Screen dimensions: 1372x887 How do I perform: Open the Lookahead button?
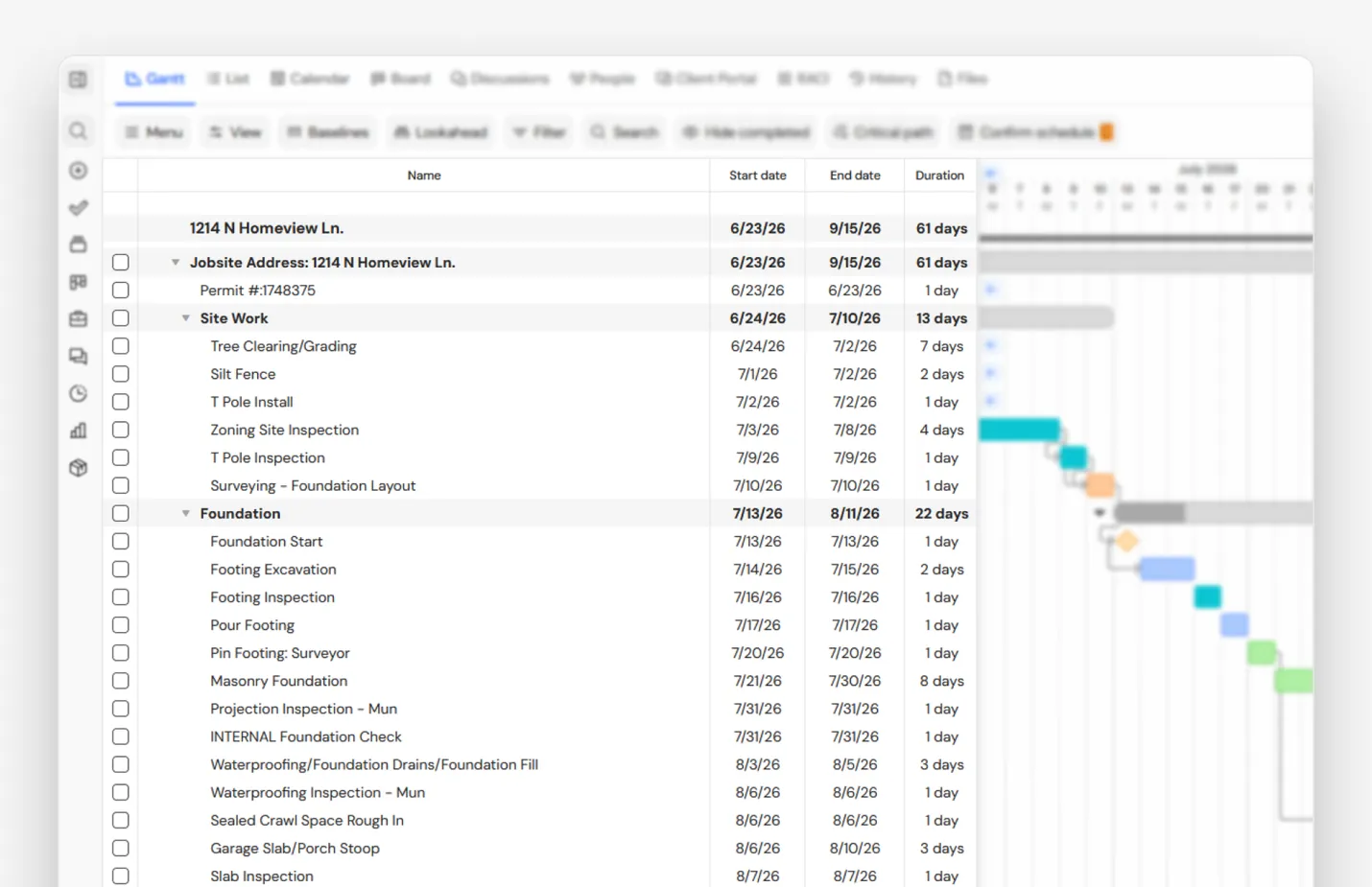441,132
